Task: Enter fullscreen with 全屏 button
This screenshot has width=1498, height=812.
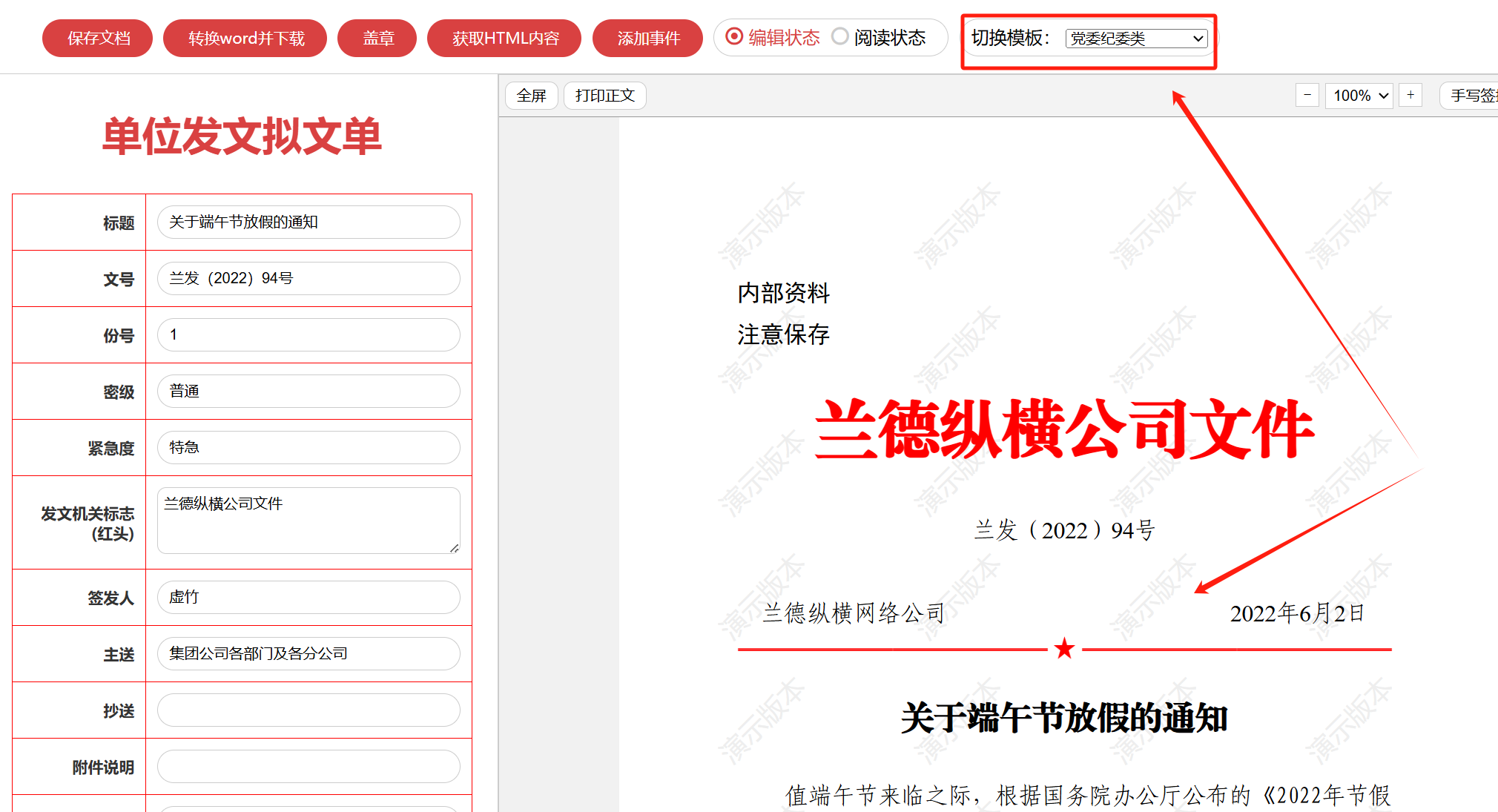Action: [x=531, y=96]
